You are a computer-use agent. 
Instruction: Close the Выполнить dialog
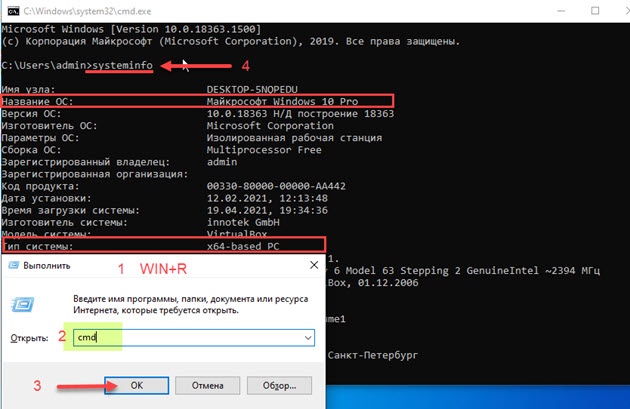pyautogui.click(x=314, y=265)
